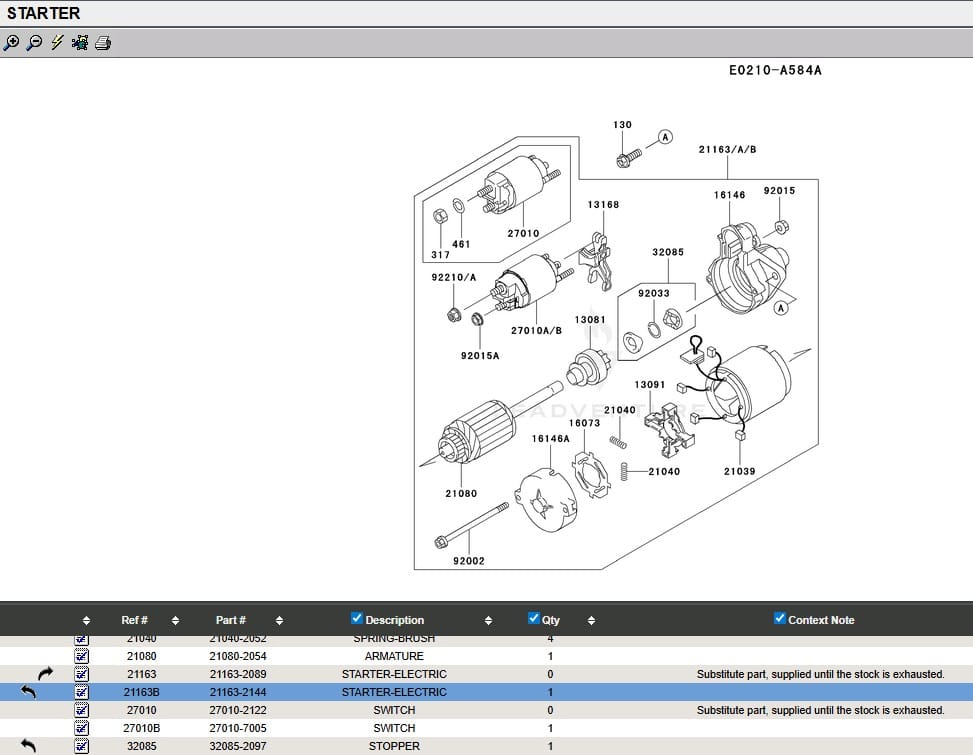Click the zoom out magnifier icon
The height and width of the screenshot is (755, 973).
tap(34, 43)
